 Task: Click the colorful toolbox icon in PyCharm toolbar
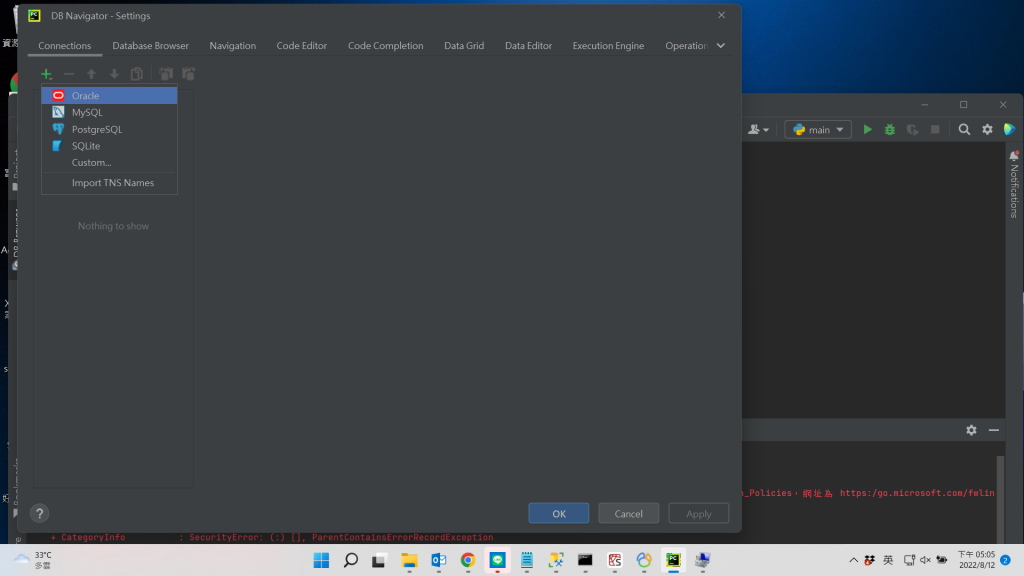coord(1010,129)
